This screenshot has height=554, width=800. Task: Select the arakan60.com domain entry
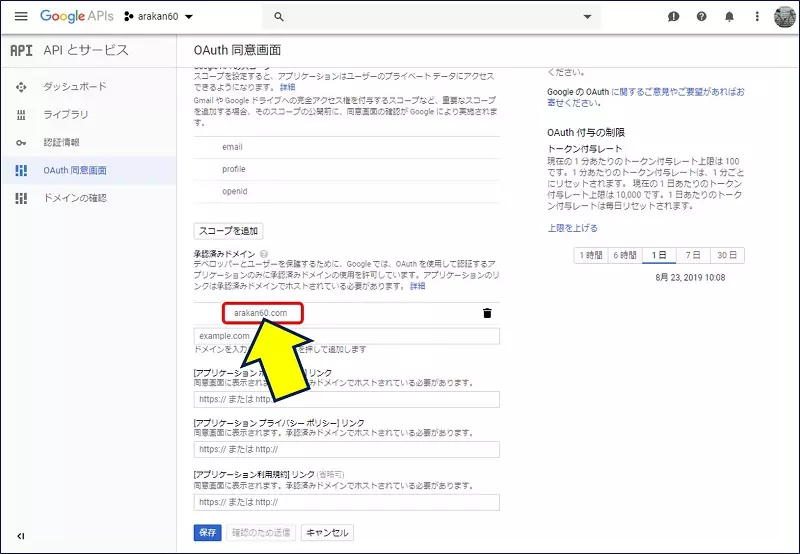click(263, 313)
